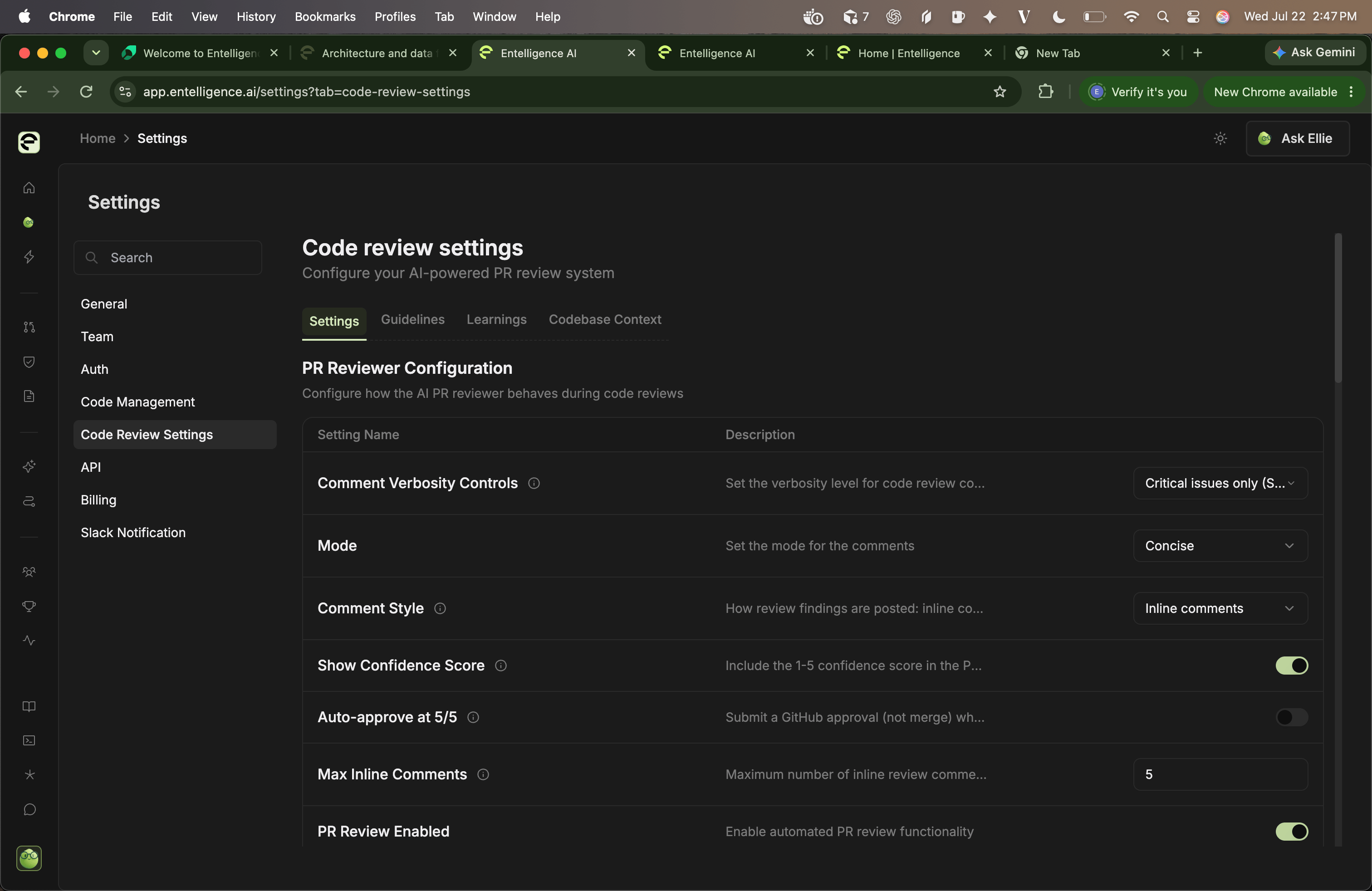Open the Mode dropdown showing Concise

[1220, 546]
